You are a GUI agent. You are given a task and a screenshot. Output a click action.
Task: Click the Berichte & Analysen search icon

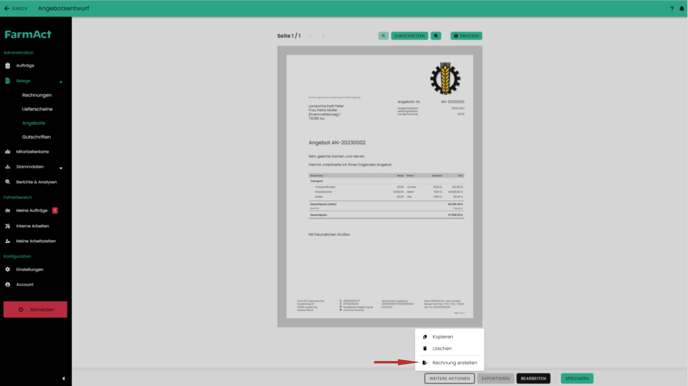tap(7, 182)
